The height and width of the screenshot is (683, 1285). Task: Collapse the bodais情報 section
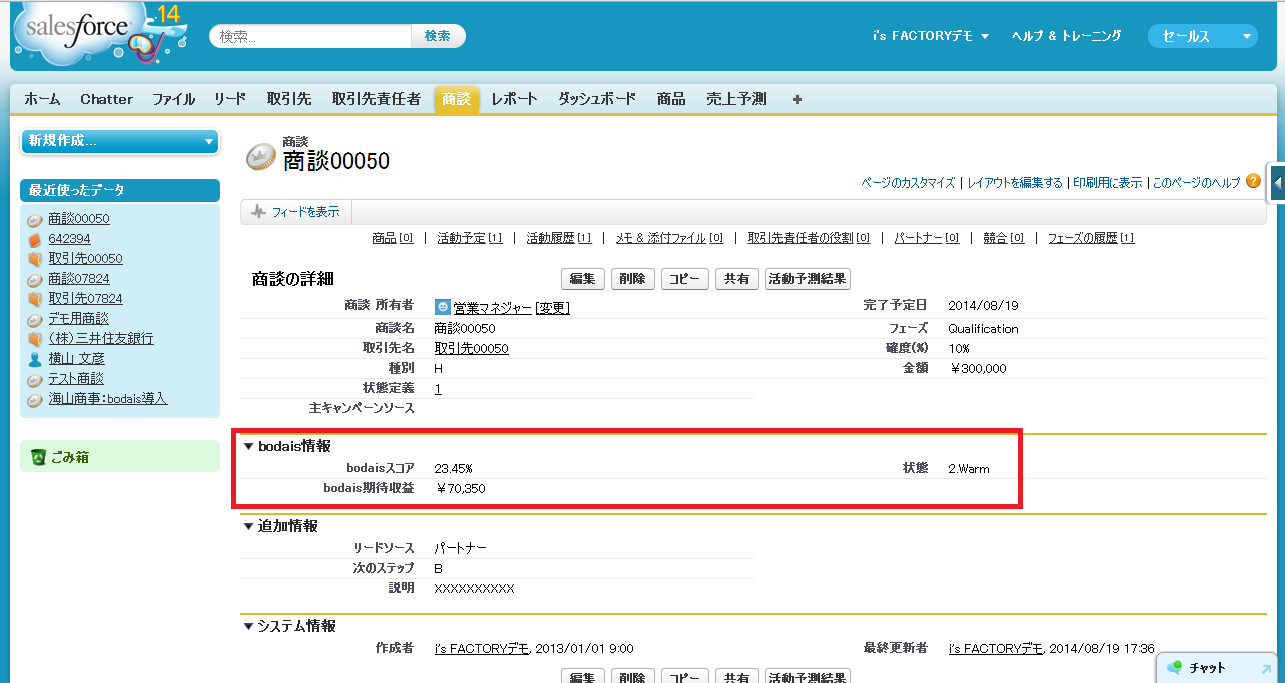[249, 446]
